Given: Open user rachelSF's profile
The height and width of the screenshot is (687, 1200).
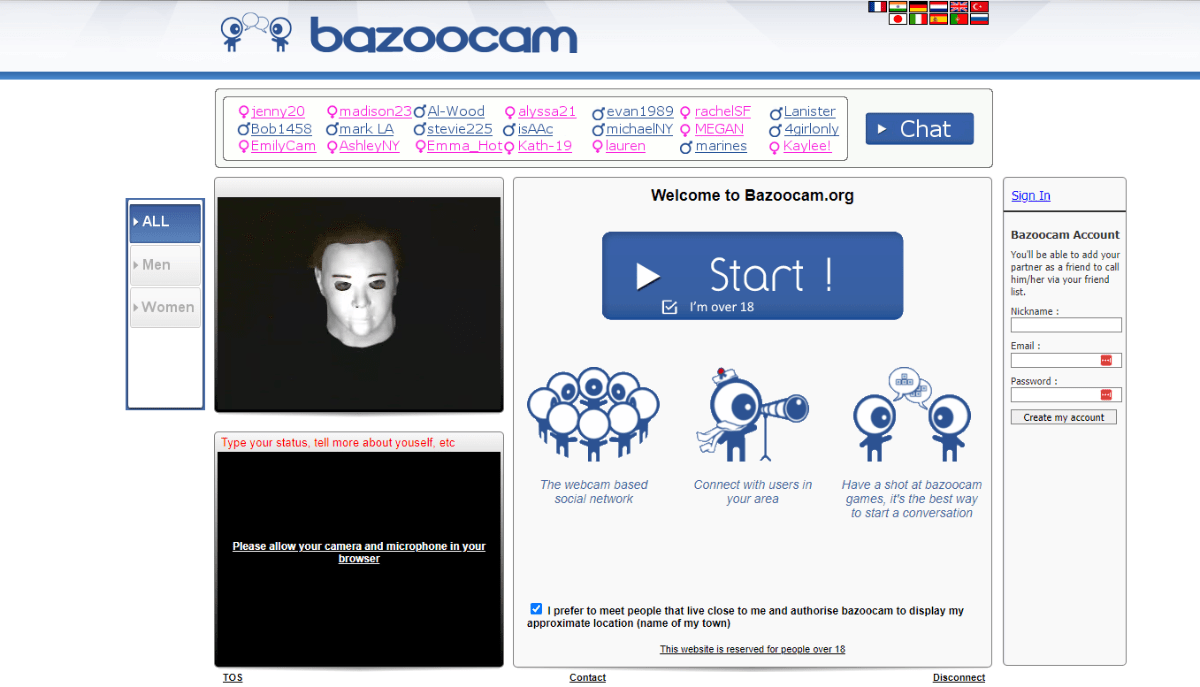Looking at the screenshot, I should (x=723, y=112).
